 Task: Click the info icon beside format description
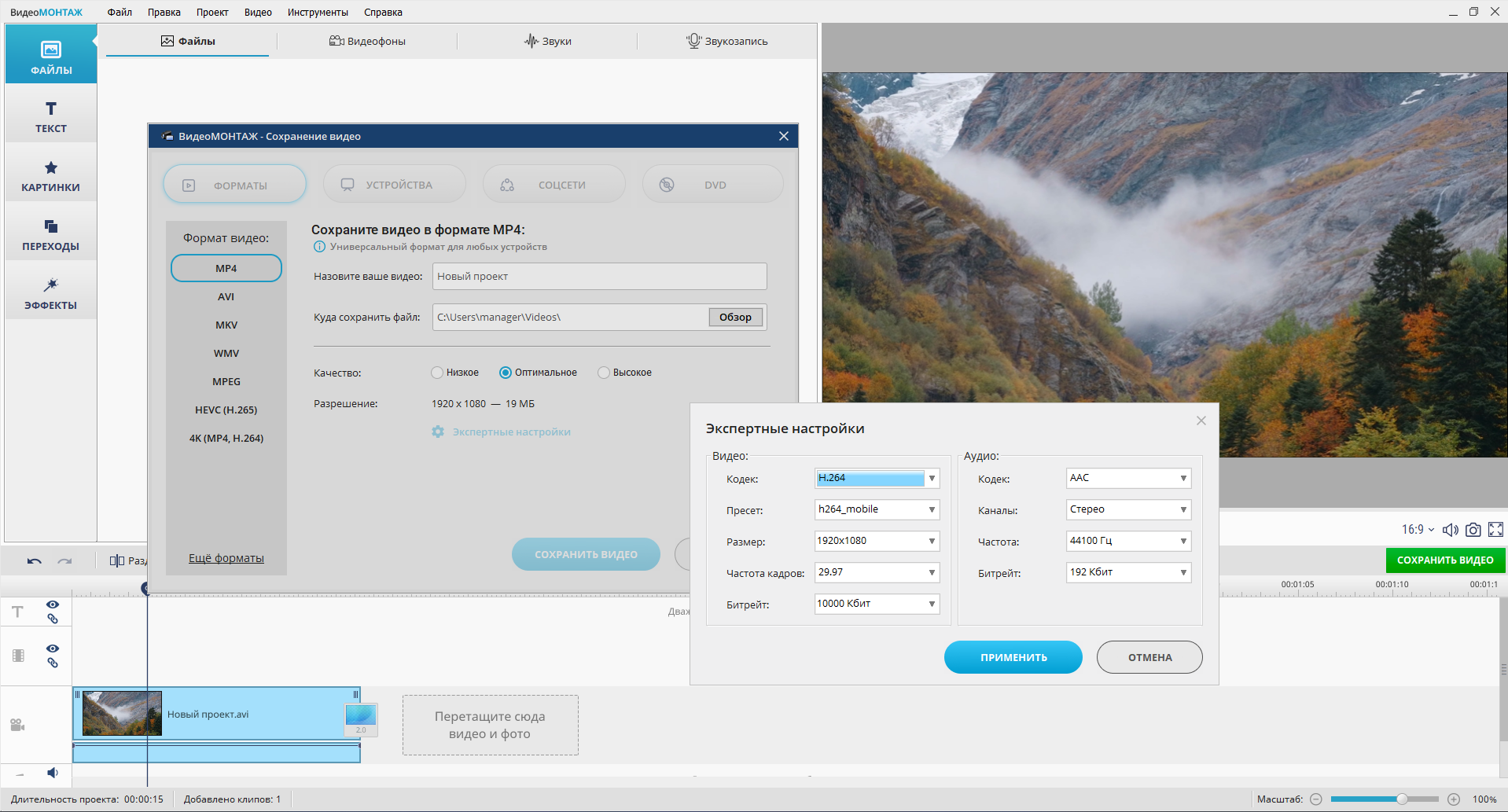[319, 247]
